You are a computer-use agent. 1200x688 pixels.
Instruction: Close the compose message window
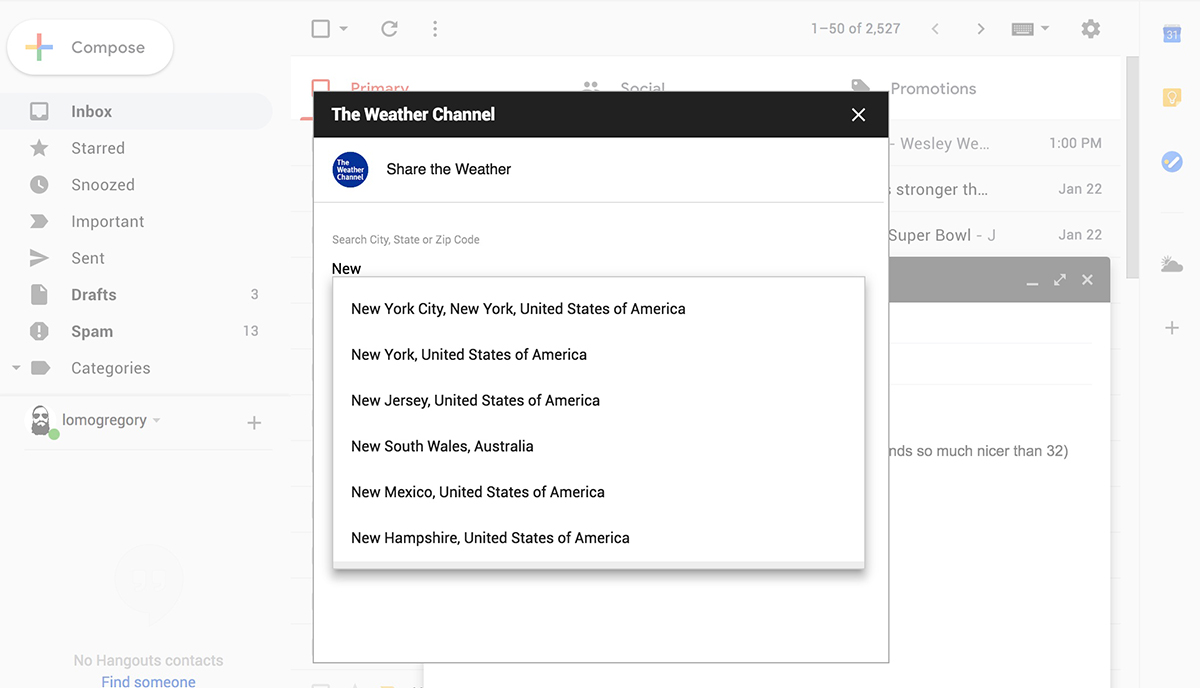coord(1088,280)
